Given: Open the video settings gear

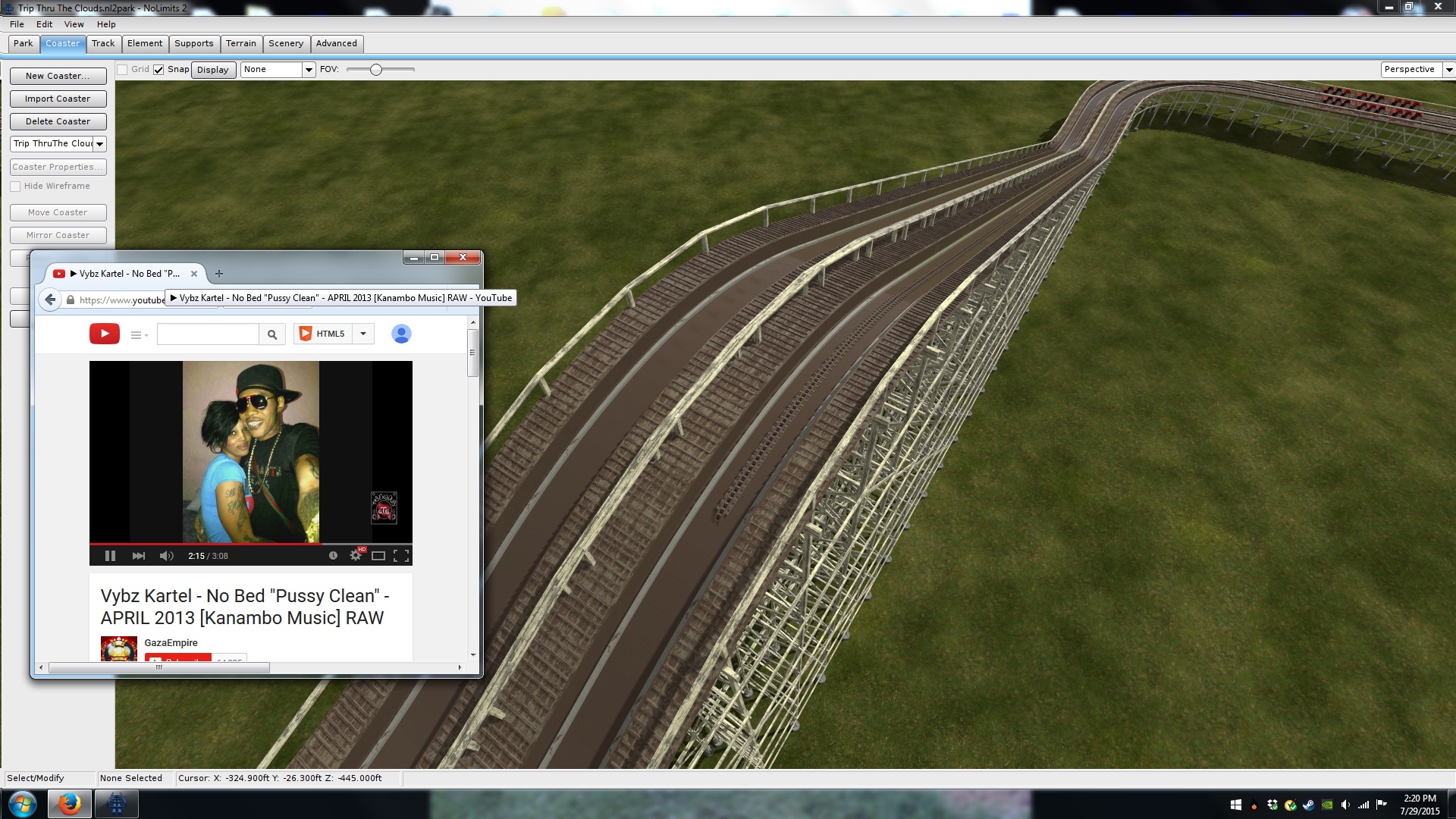Looking at the screenshot, I should tap(355, 556).
